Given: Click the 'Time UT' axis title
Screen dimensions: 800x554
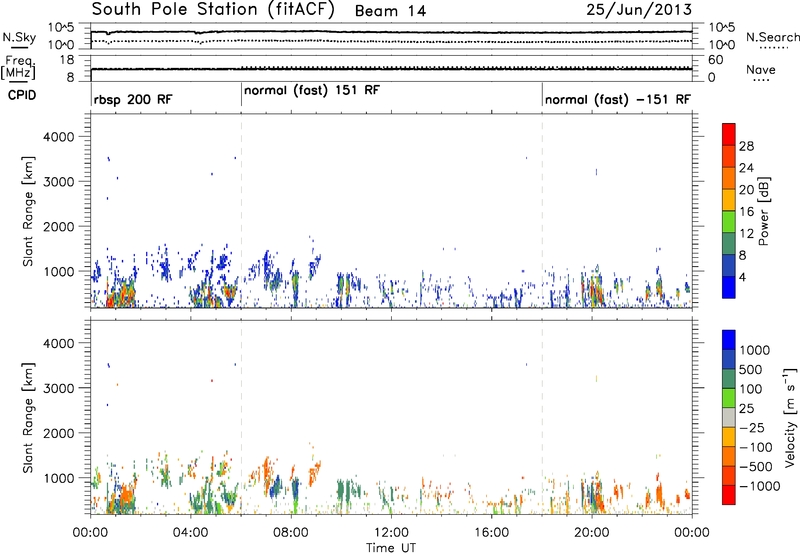Looking at the screenshot, I should [x=391, y=548].
